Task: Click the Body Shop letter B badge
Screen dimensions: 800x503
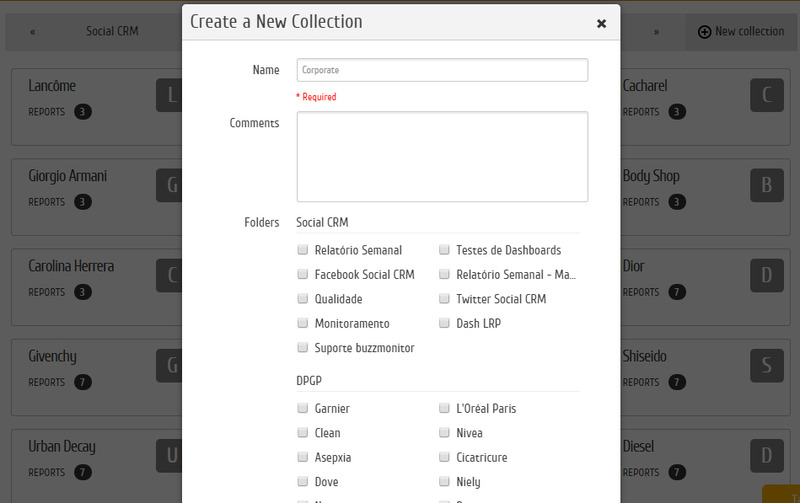Action: (x=766, y=185)
